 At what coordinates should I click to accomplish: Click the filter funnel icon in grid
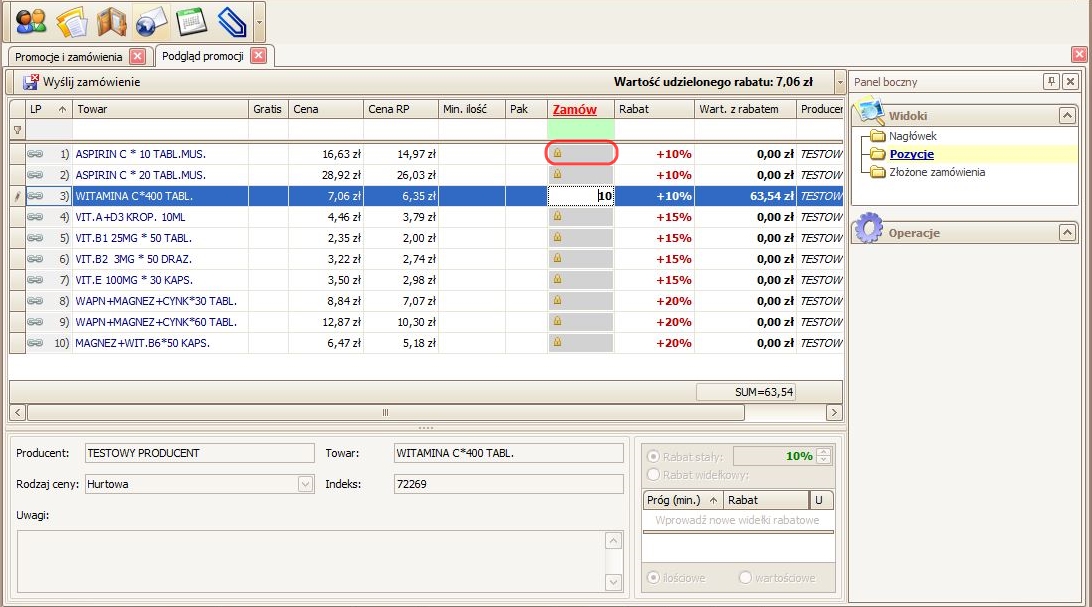pos(16,130)
